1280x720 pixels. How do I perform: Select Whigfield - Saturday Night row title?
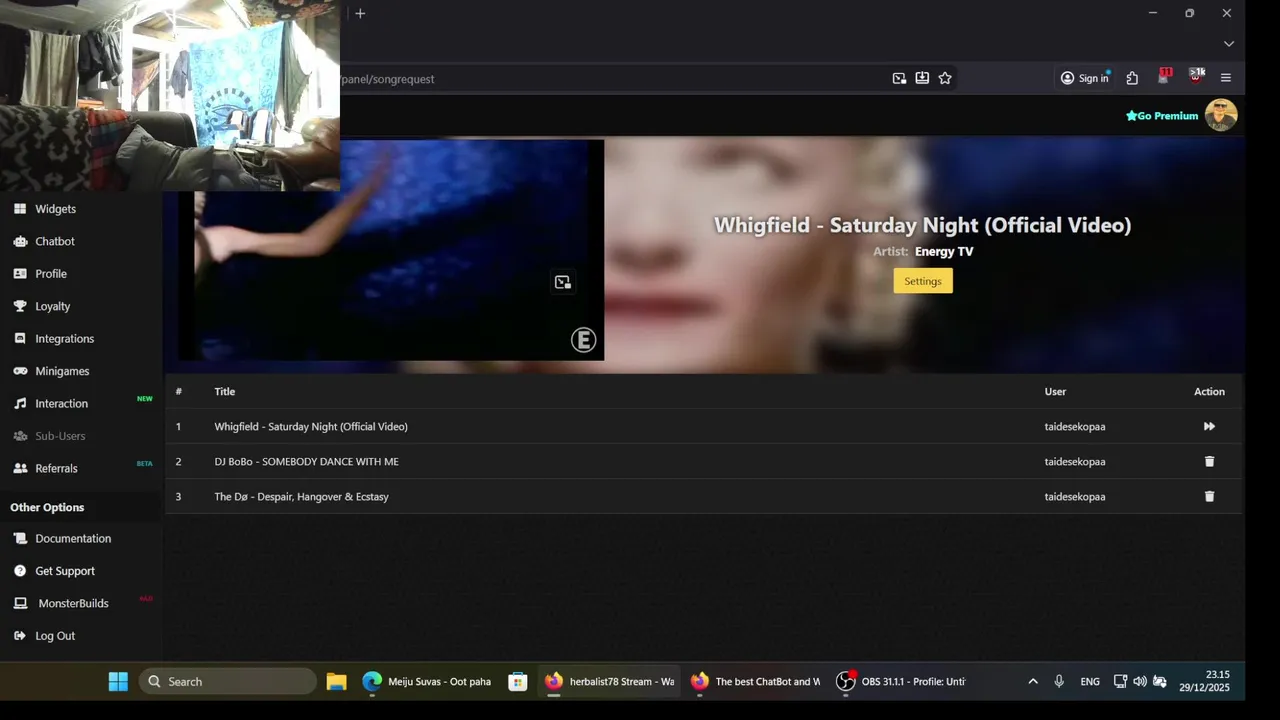[311, 426]
